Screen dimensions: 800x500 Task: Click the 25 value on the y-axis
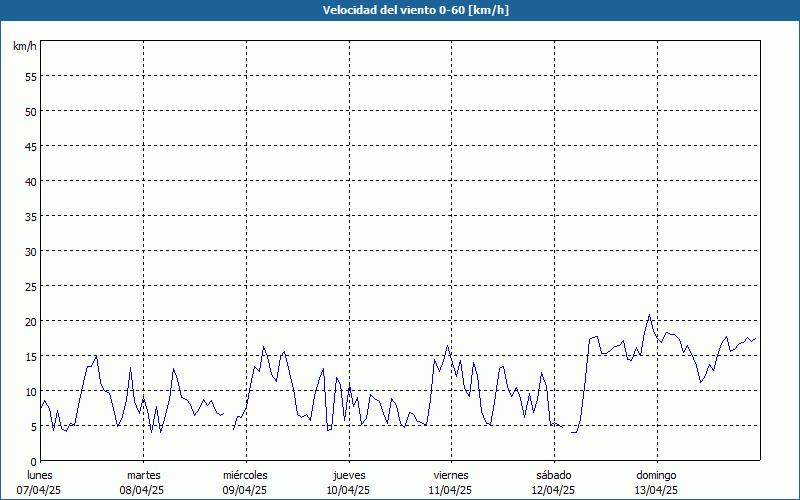coord(31,286)
